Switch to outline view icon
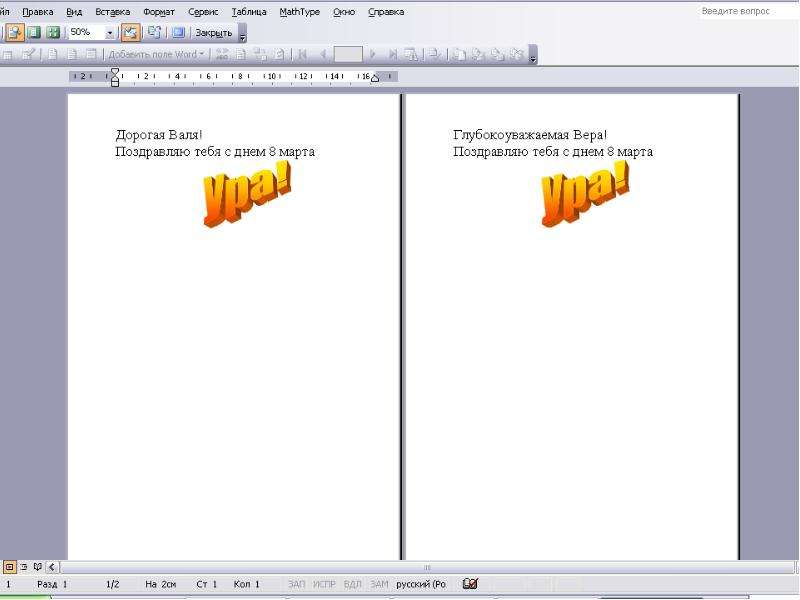This screenshot has width=800, height=600. 23,566
